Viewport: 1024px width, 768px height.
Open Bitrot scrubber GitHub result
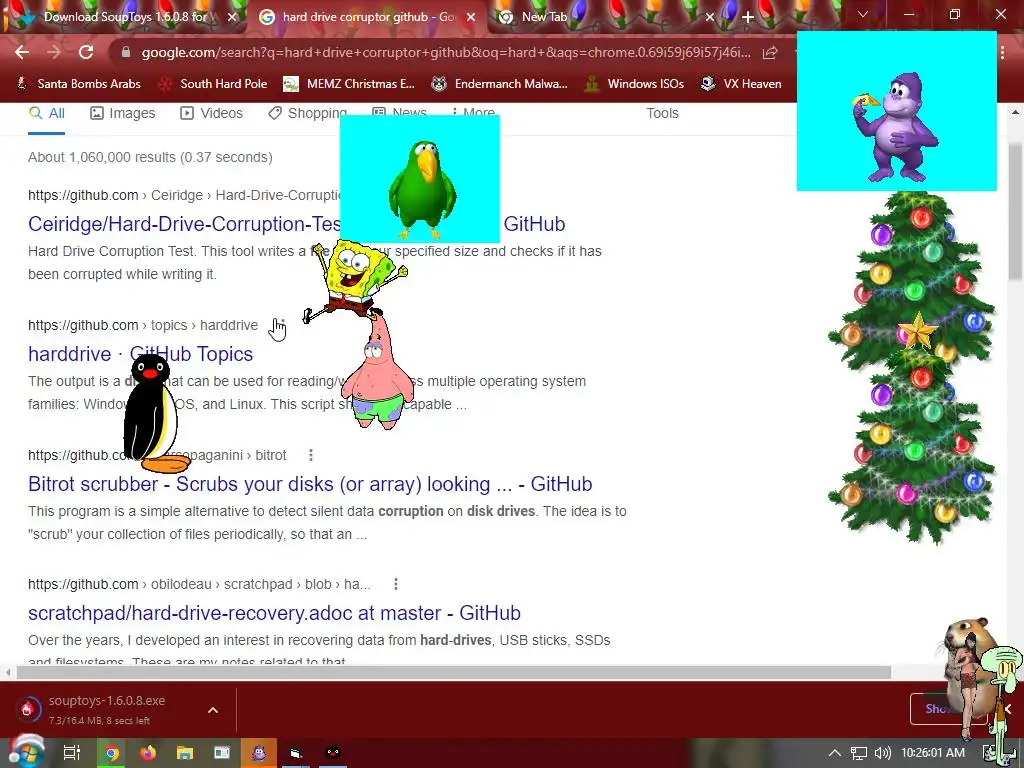point(310,484)
